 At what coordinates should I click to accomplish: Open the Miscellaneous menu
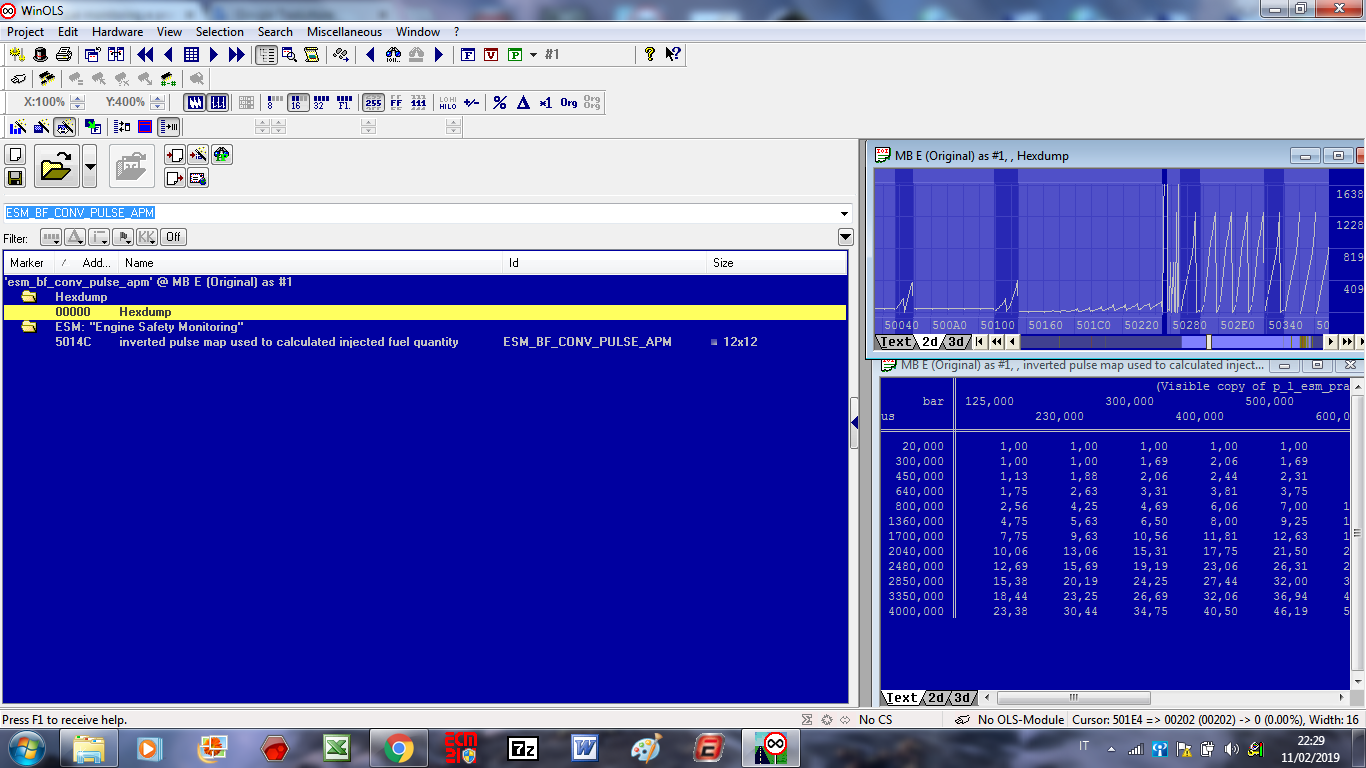pos(344,32)
